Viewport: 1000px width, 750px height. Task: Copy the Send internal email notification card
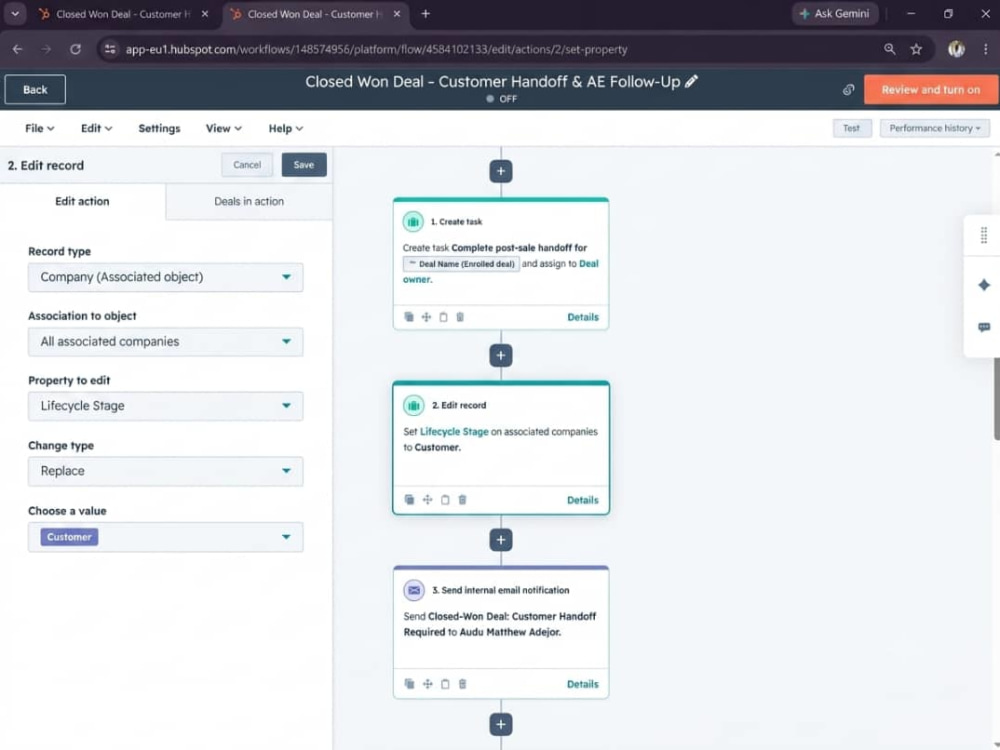tap(409, 684)
